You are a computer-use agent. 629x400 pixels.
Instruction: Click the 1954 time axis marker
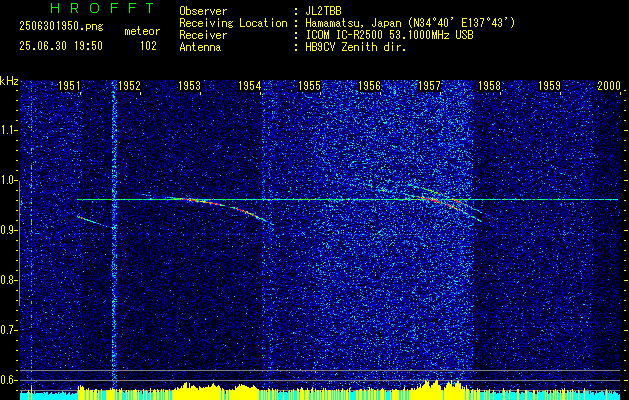(250, 85)
